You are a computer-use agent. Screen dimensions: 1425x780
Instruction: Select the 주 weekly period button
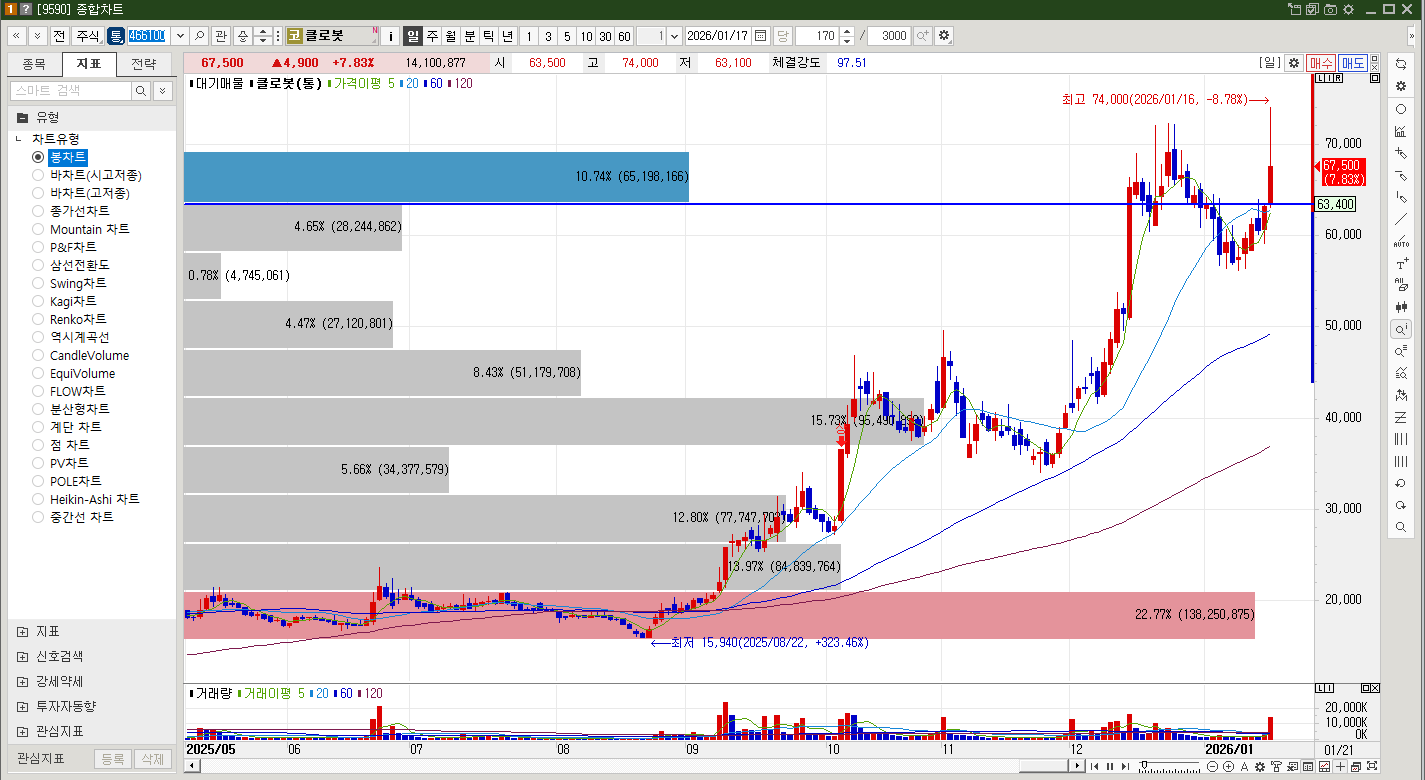(x=432, y=36)
